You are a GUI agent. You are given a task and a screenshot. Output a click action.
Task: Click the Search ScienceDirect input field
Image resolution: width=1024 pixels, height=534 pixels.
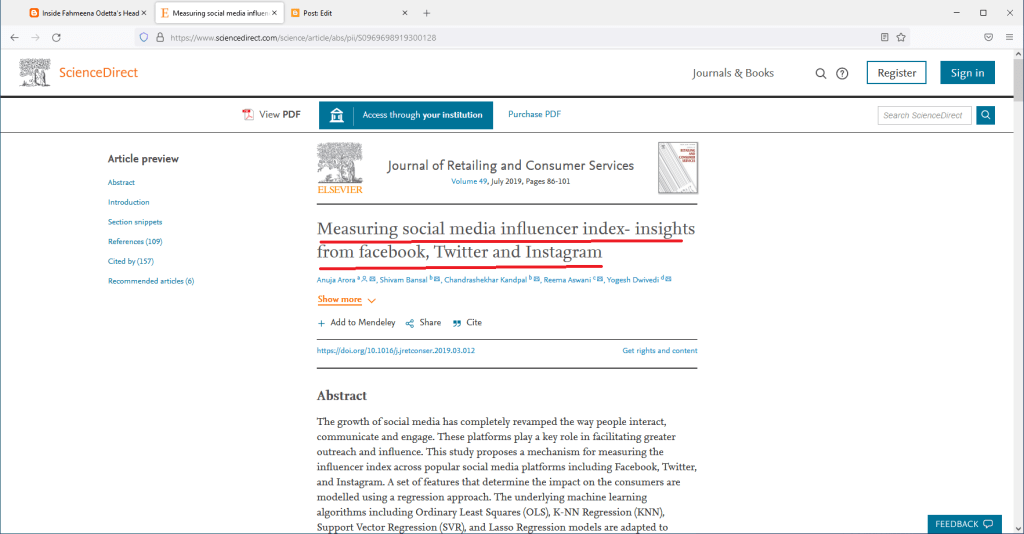pyautogui.click(x=924, y=115)
